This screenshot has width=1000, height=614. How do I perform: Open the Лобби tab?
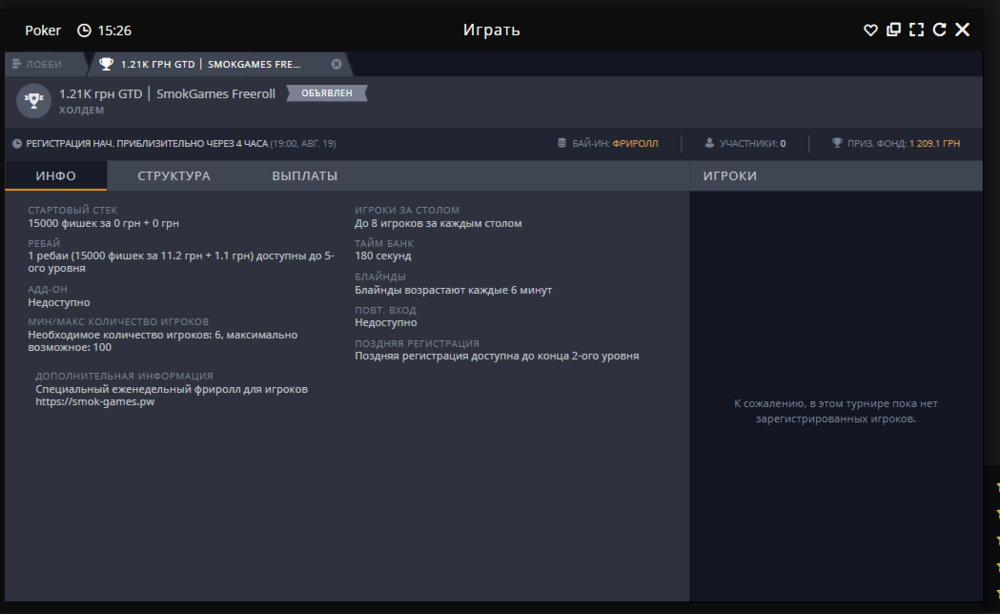point(44,64)
